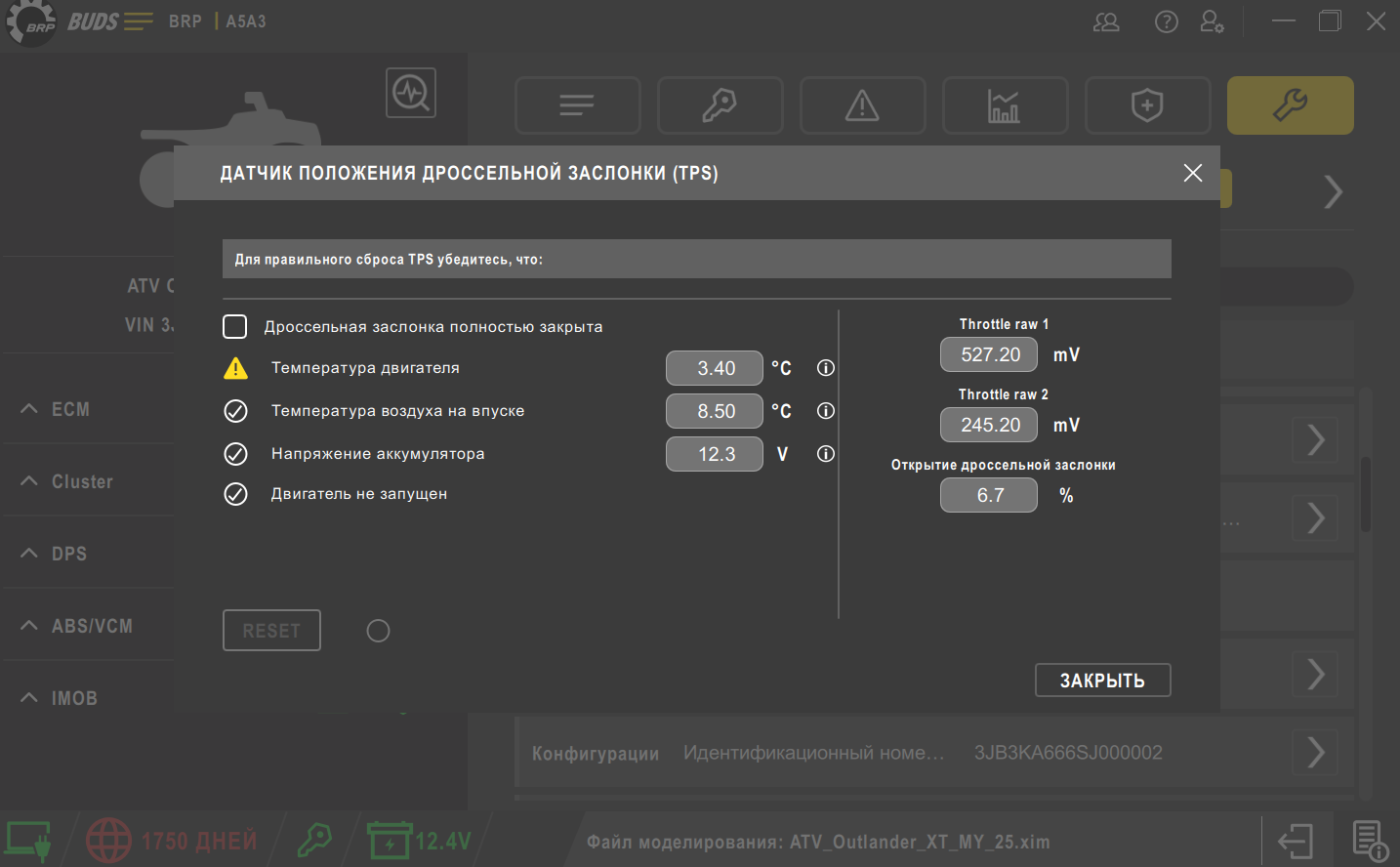This screenshot has height=867, width=1400.
Task: Check the throttle fully closed checkbox
Action: click(235, 326)
